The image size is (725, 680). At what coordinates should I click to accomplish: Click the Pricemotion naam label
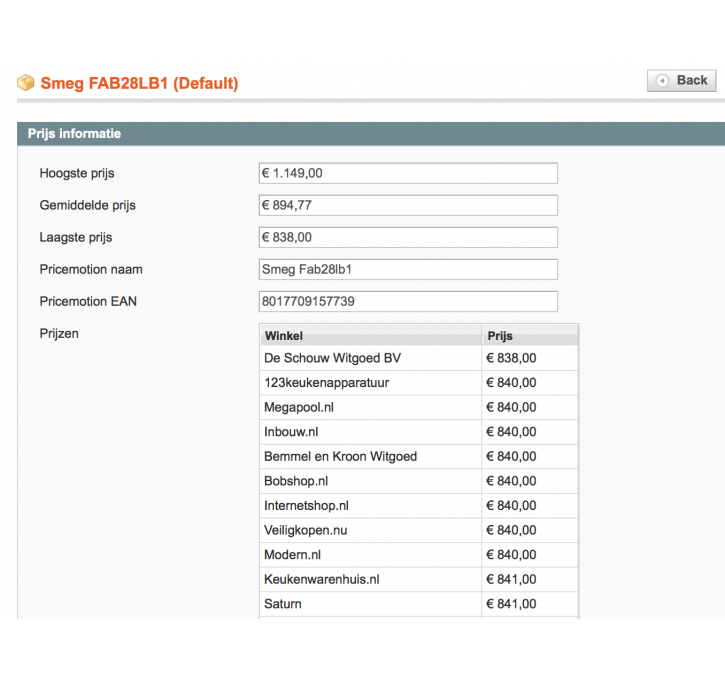pos(91,270)
